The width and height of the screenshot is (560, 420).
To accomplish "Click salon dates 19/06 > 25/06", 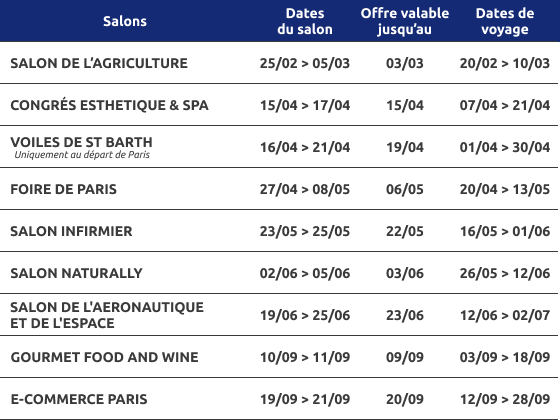I will coord(305,315).
